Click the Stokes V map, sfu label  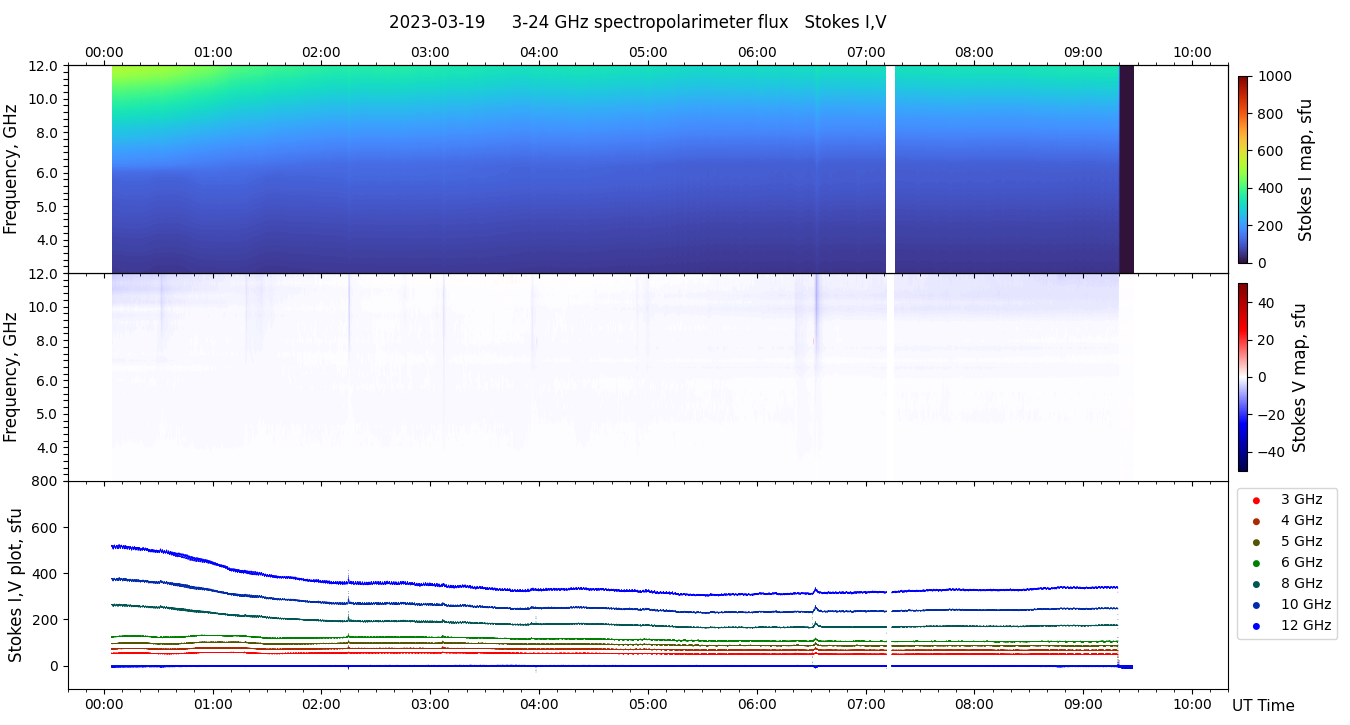coord(1300,377)
